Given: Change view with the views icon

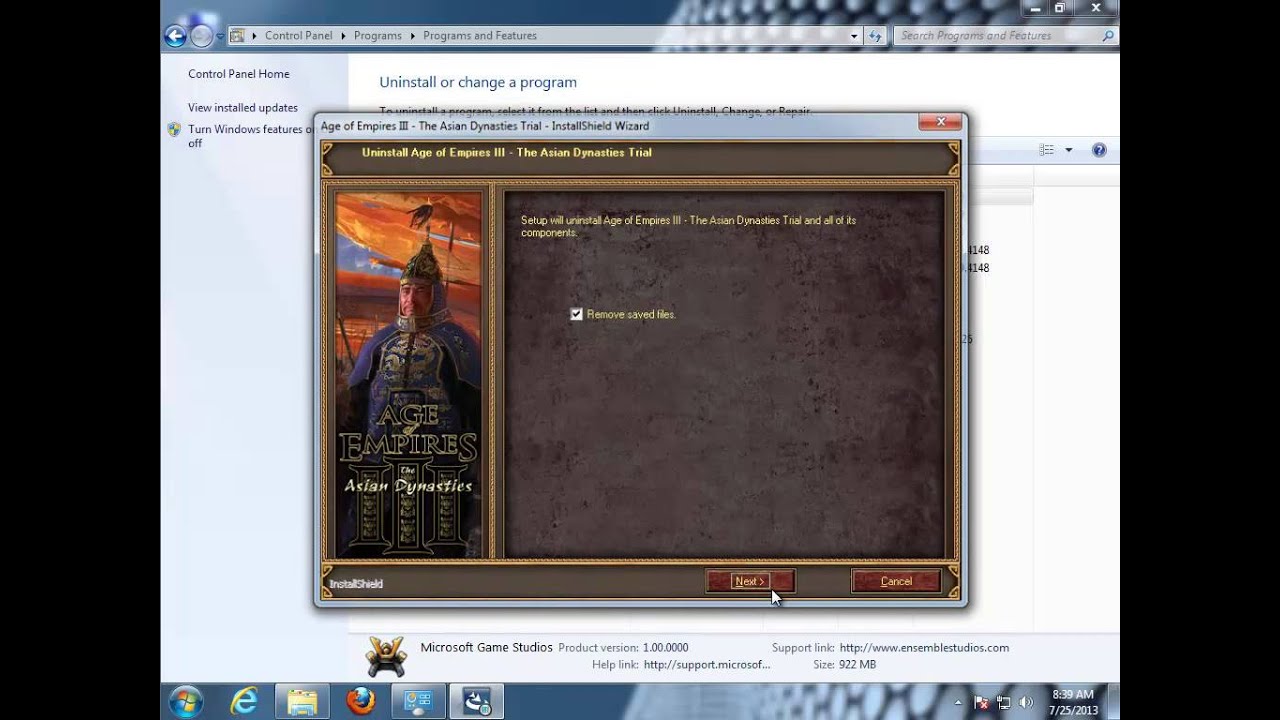Looking at the screenshot, I should (1047, 150).
